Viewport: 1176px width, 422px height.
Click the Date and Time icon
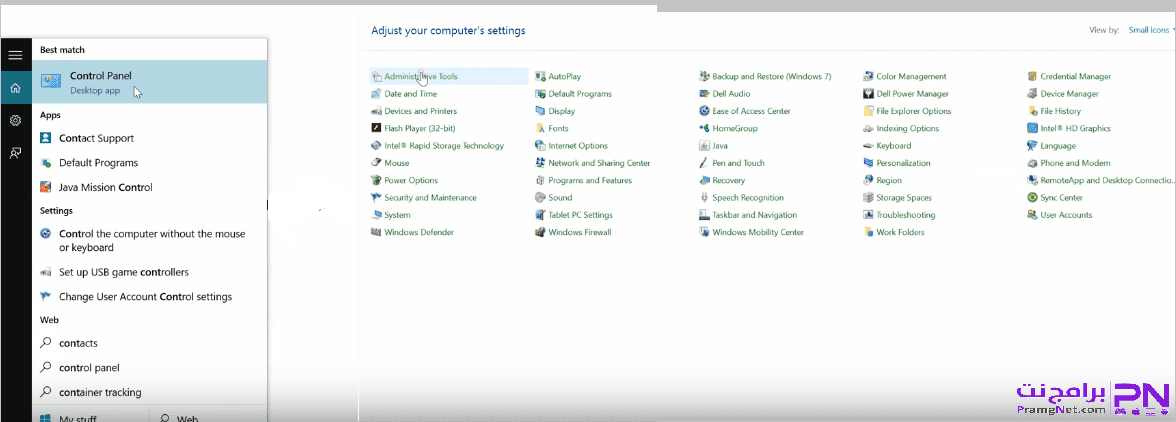coord(376,94)
